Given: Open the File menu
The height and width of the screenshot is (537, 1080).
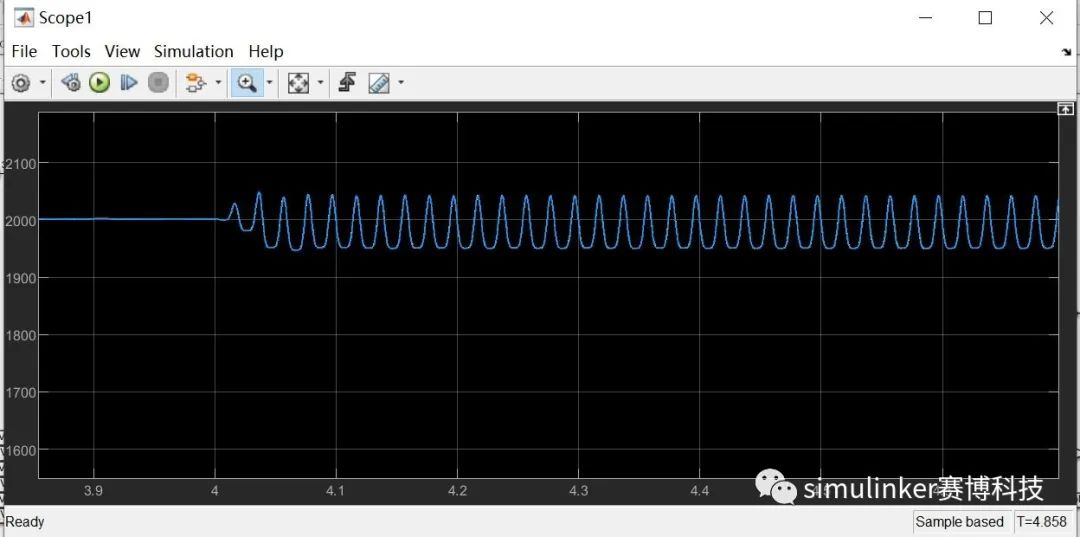Looking at the screenshot, I should coord(24,52).
